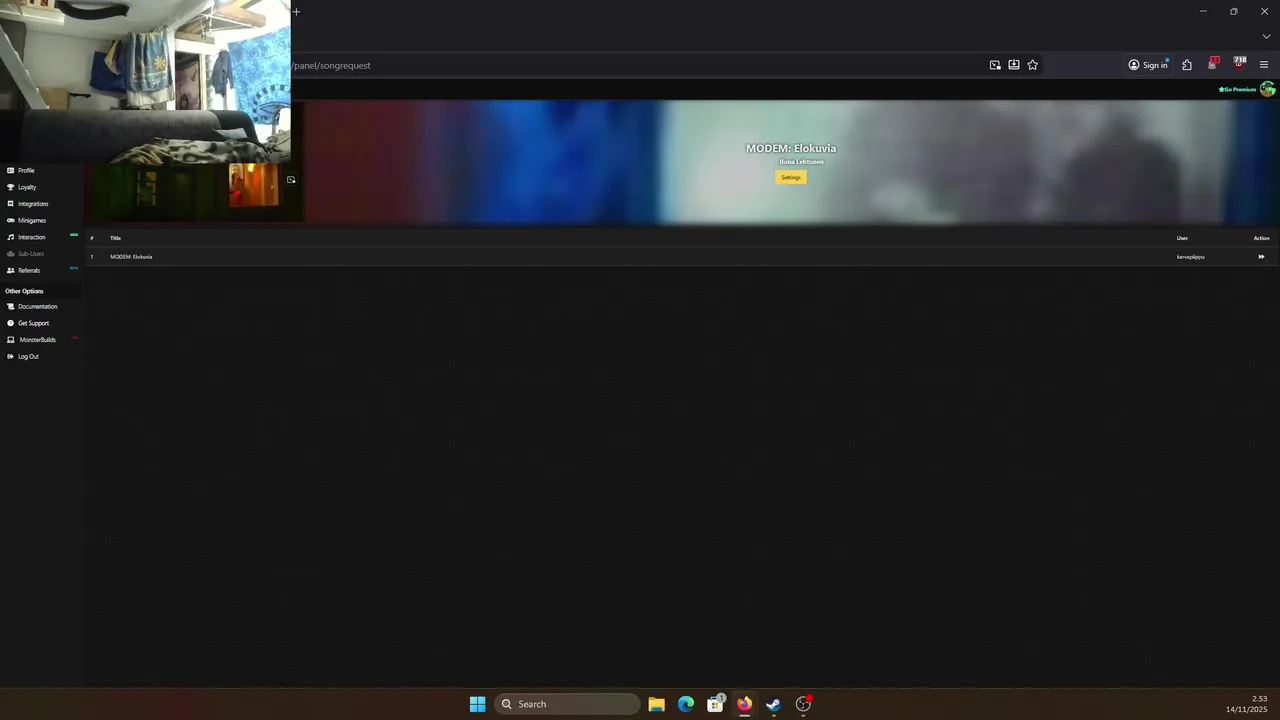1280x720 pixels.
Task: Select the MODEM: Elokuvia queue row title
Action: click(x=131, y=257)
